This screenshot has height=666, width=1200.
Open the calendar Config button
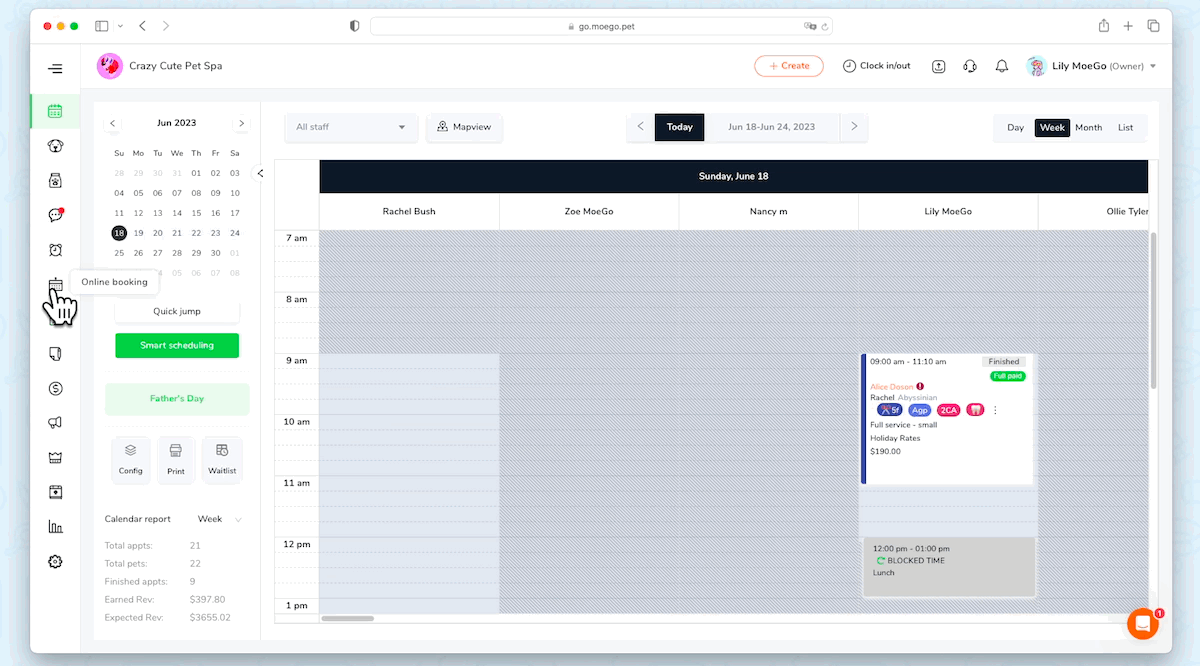pos(131,460)
